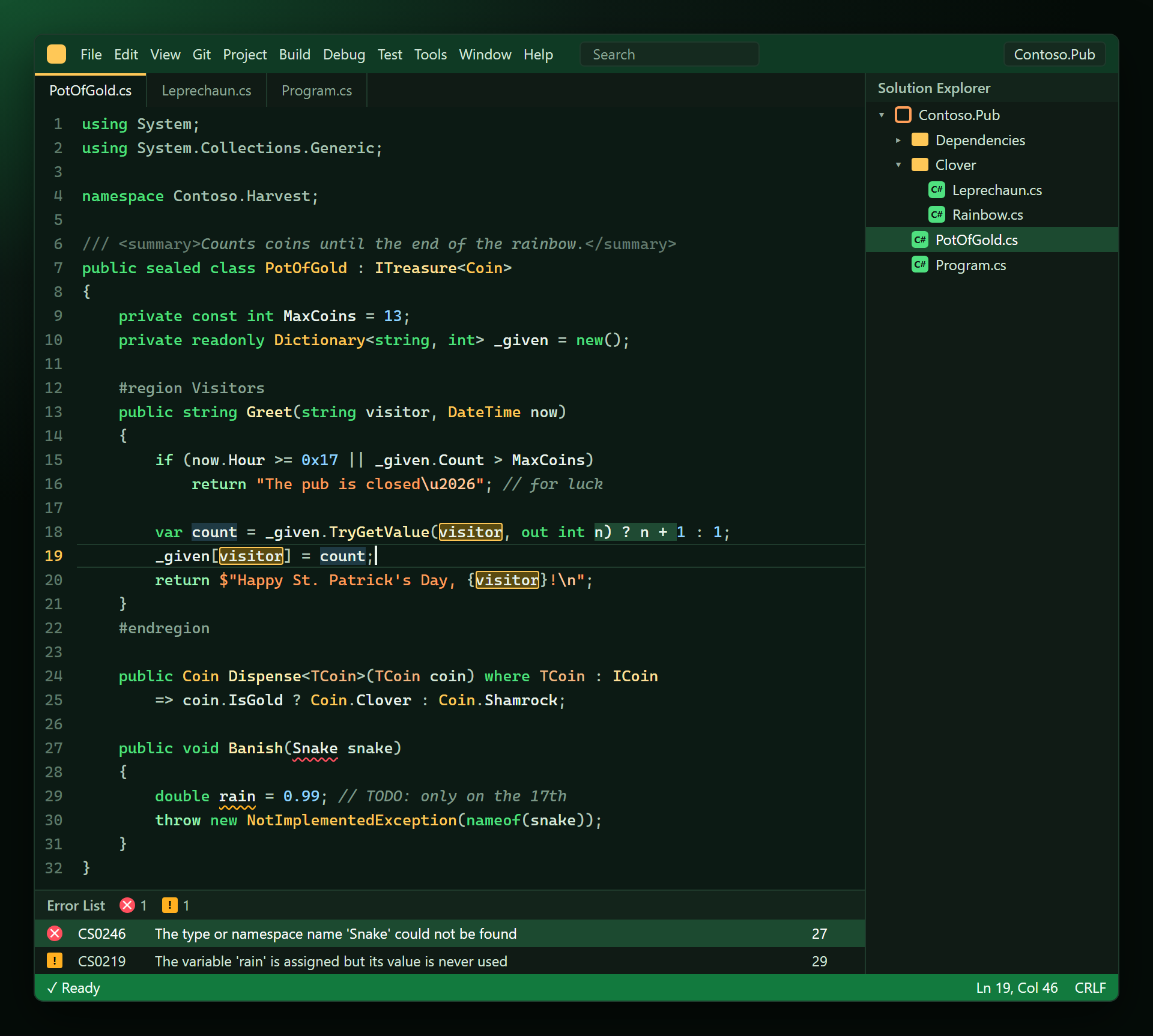Click the Clover folder icon

point(920,164)
